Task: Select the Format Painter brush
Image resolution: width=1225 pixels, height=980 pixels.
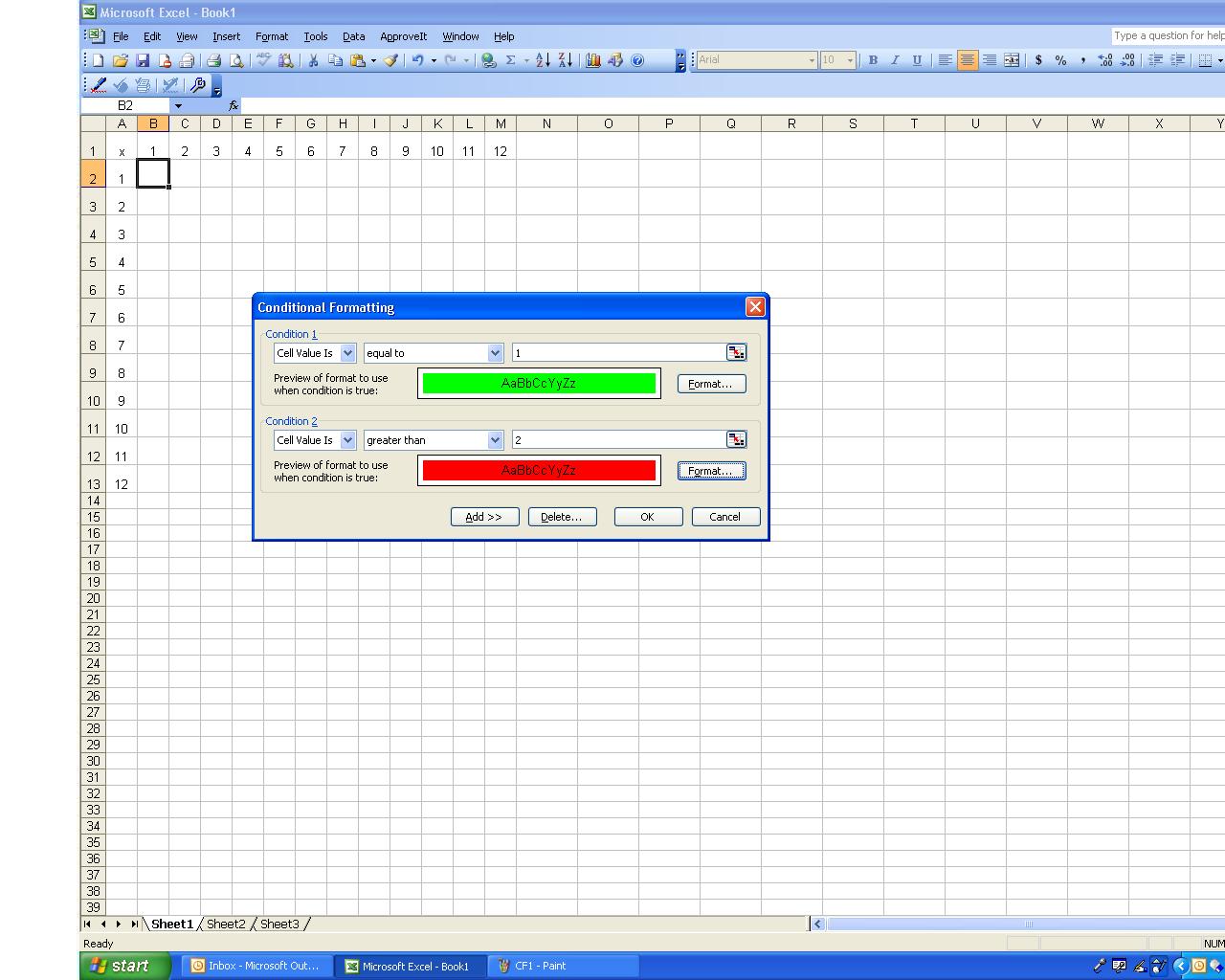Action: coord(390,60)
